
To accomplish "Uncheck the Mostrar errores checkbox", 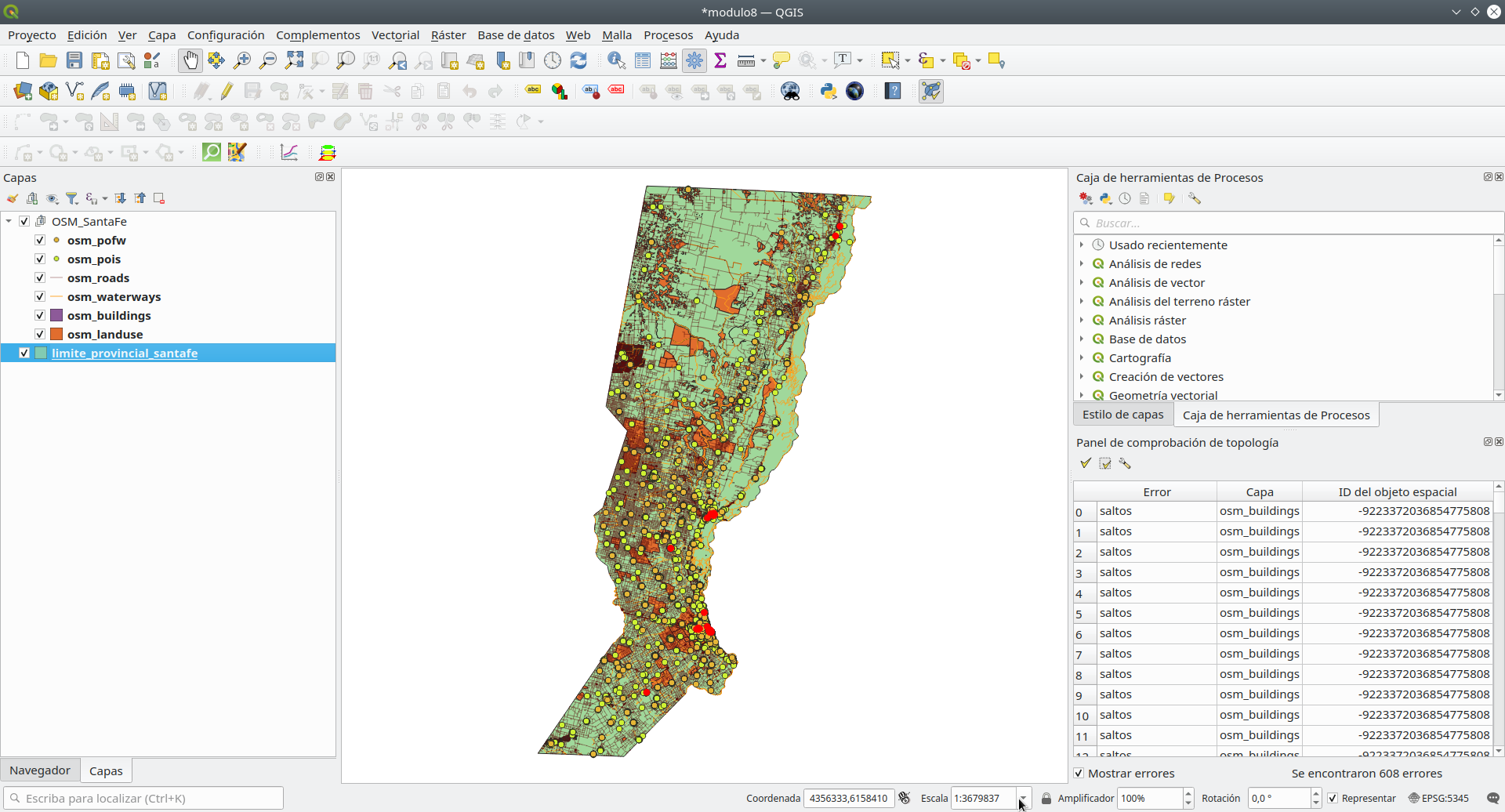I will pos(1079,773).
